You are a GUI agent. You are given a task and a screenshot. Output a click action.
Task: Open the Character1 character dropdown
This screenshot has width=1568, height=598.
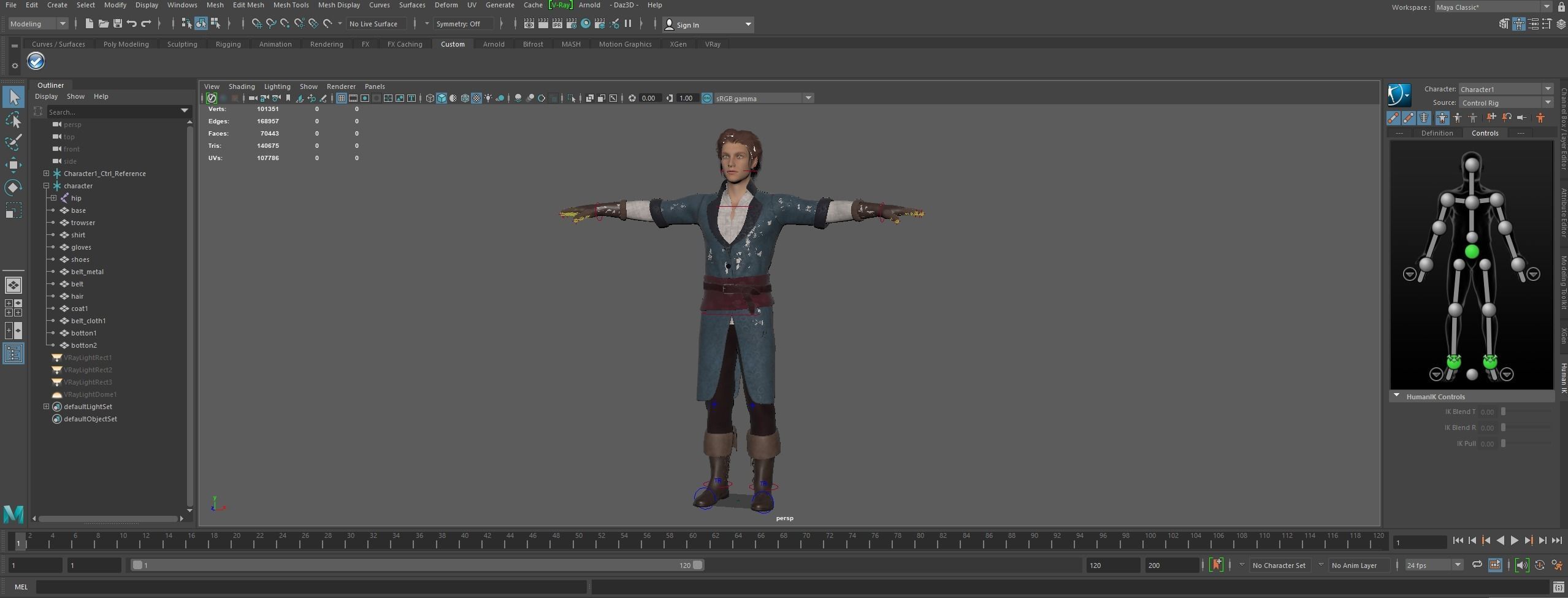point(1505,89)
